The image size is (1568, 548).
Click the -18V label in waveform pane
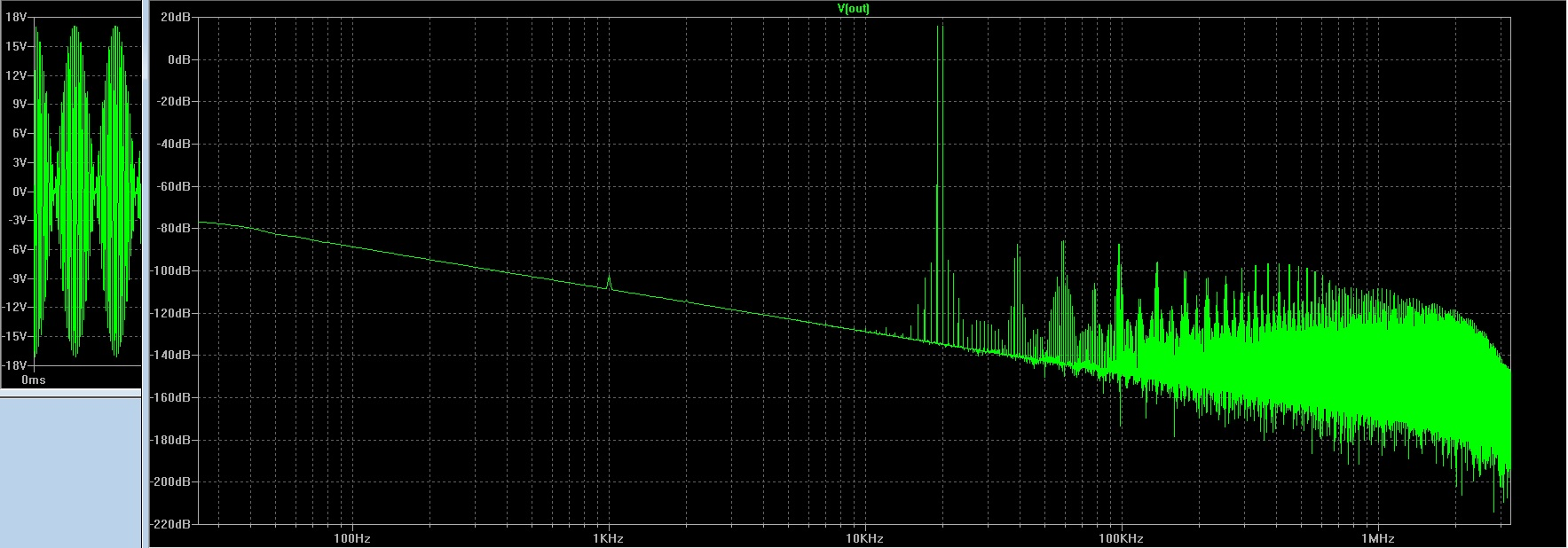[x=13, y=365]
